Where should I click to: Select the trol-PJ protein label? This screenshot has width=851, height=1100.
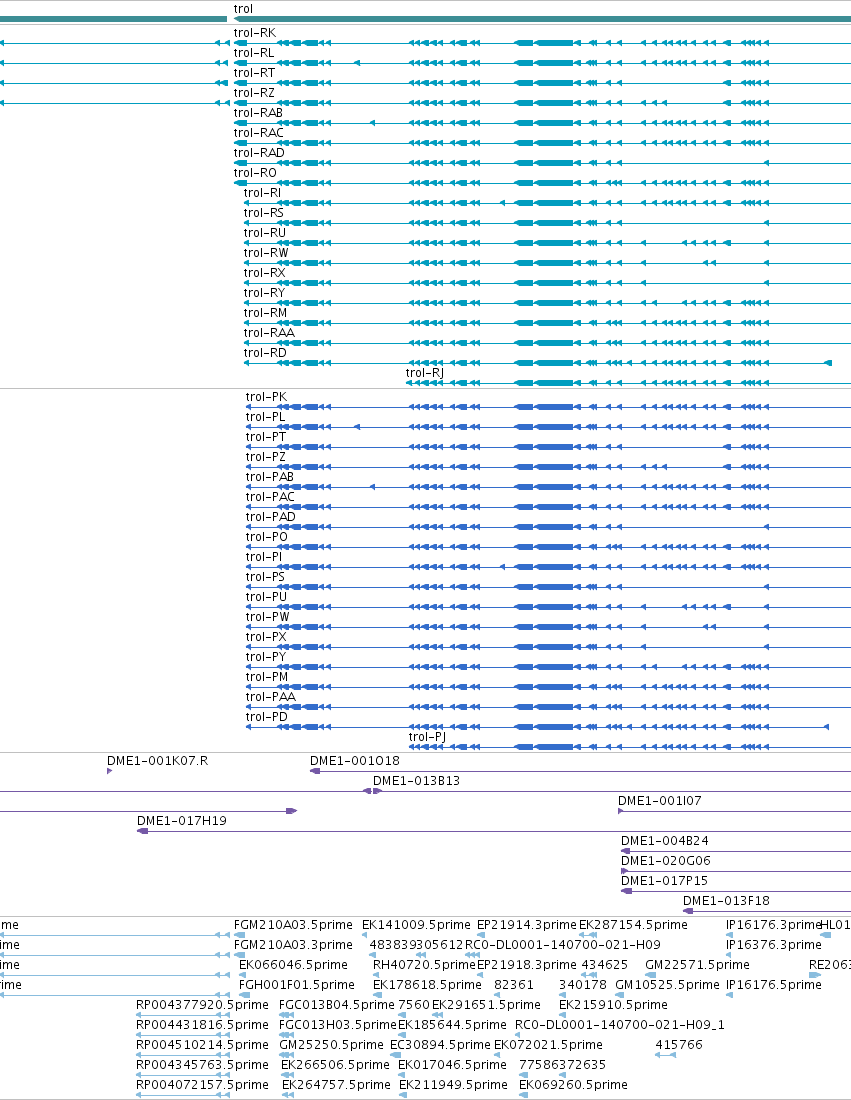tap(427, 737)
